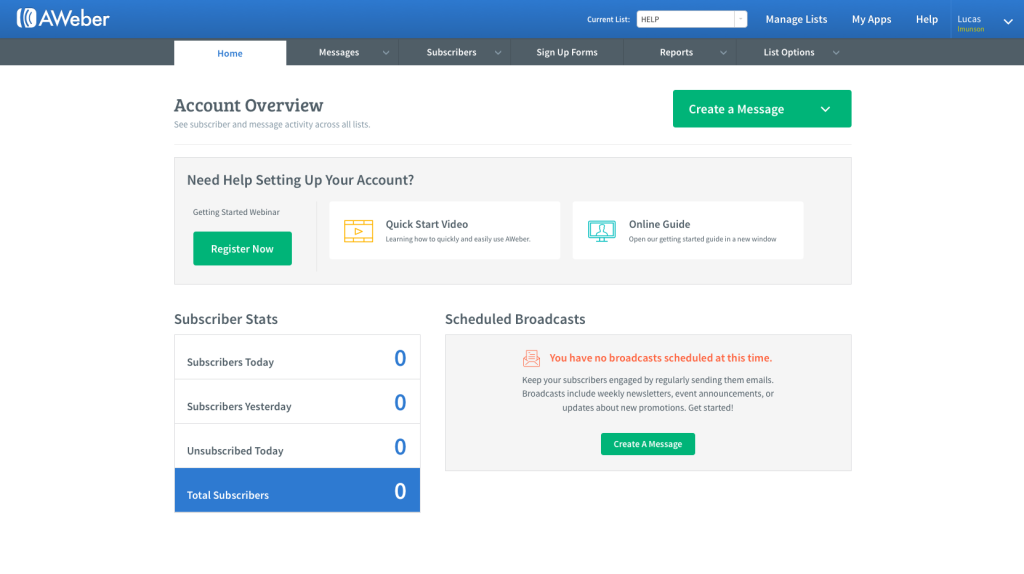The width and height of the screenshot is (1024, 574).
Task: Select the Subscribers Today row
Action: click(297, 358)
